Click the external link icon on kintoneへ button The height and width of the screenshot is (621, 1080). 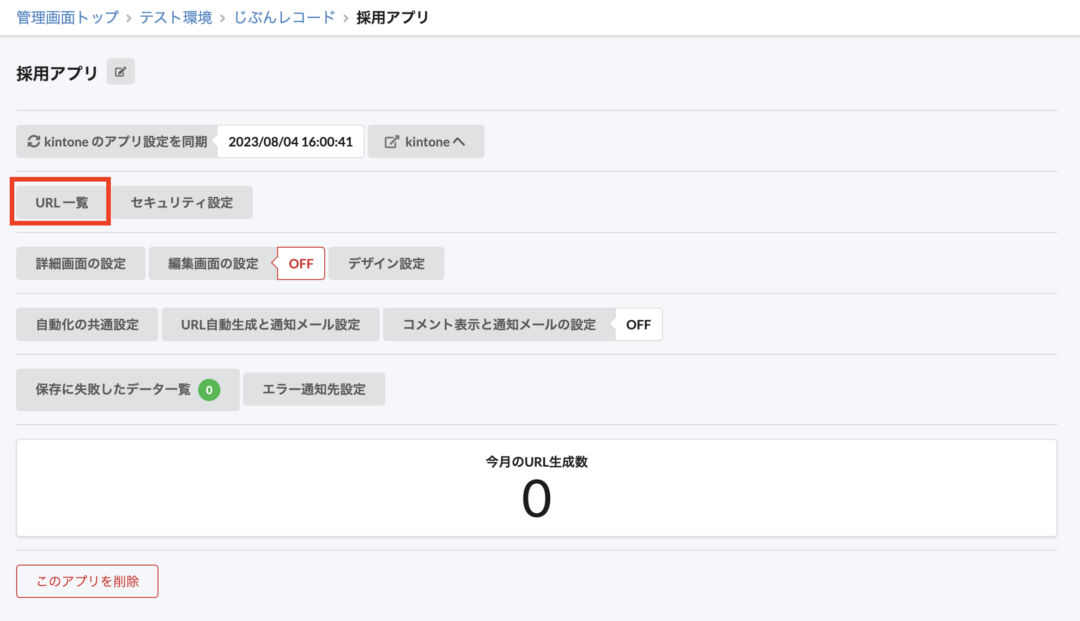point(392,140)
